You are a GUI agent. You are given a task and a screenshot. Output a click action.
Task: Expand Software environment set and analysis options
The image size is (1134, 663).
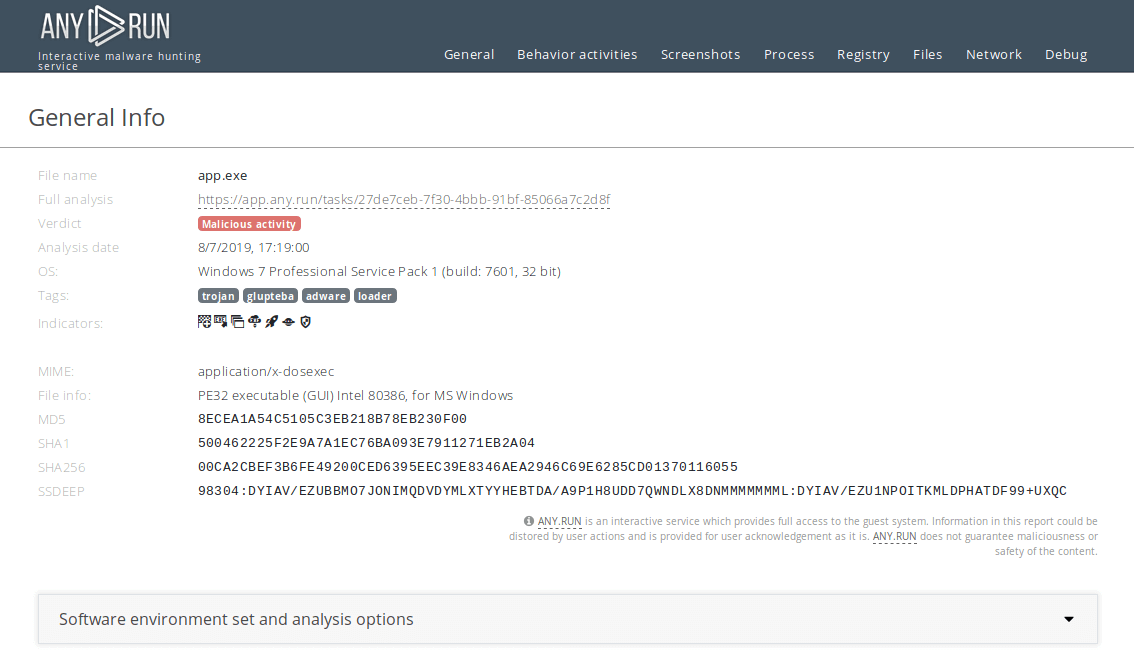236,619
